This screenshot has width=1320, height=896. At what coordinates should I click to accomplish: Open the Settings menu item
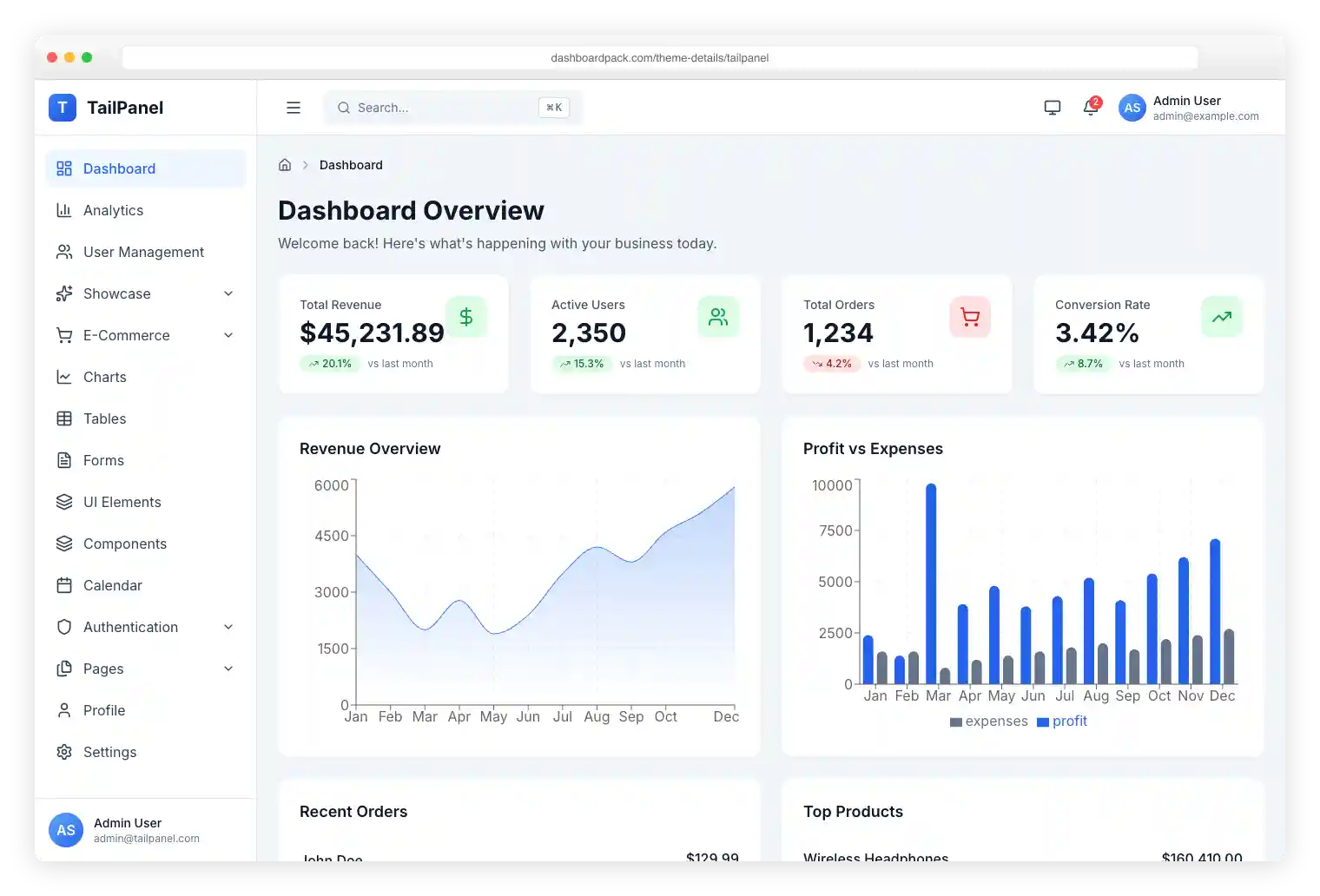[109, 752]
